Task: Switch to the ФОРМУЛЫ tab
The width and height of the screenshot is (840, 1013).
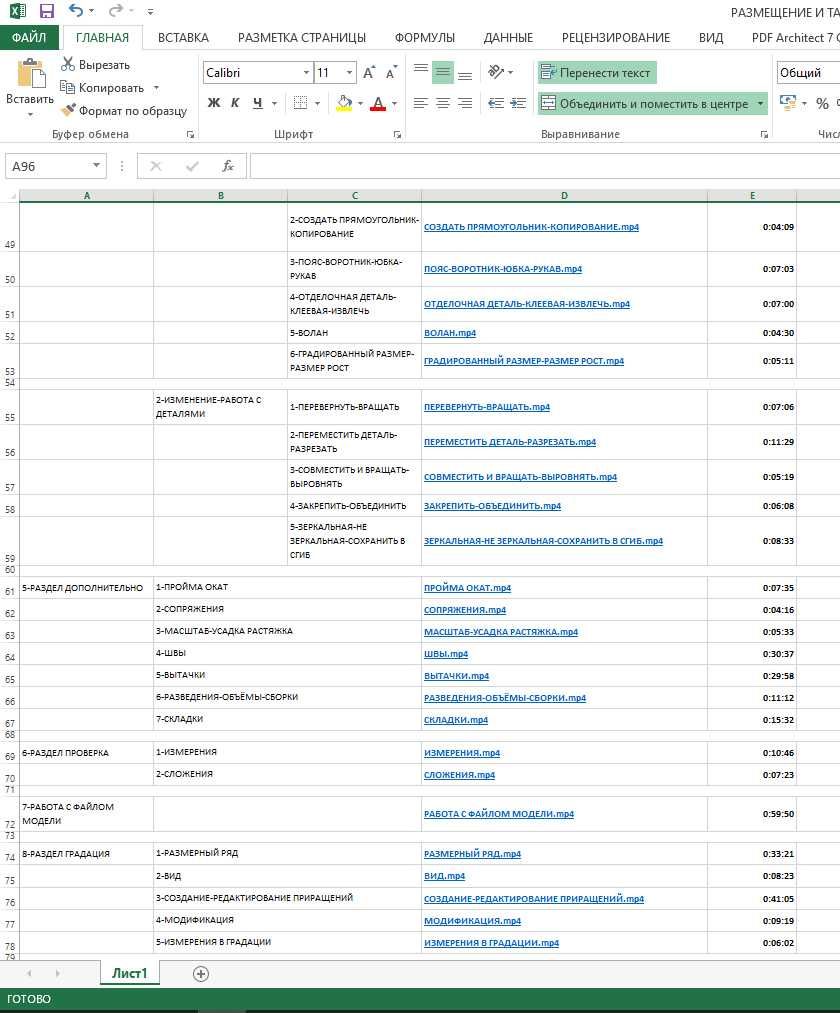Action: click(x=425, y=37)
